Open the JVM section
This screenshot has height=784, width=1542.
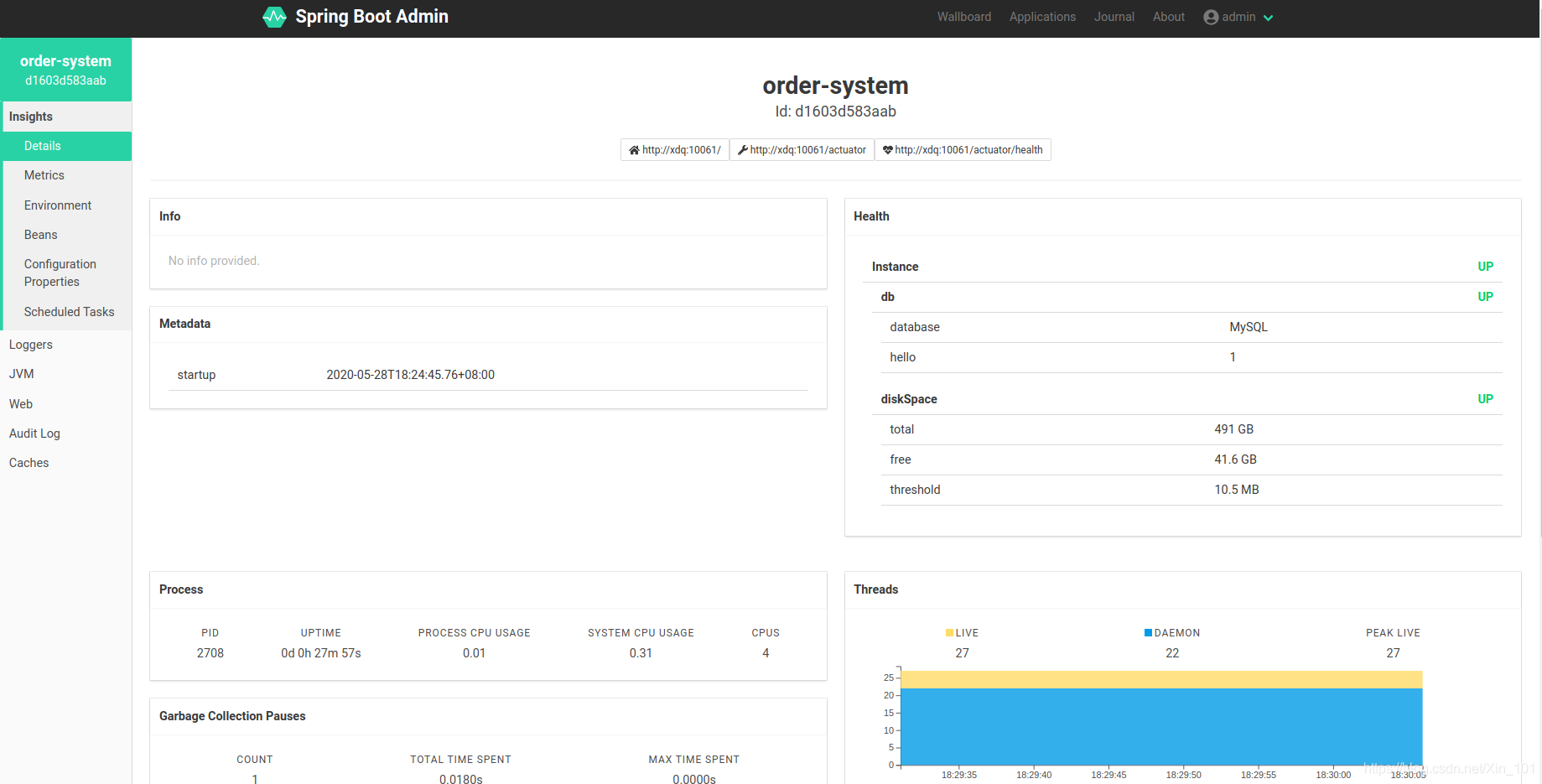(x=65, y=374)
